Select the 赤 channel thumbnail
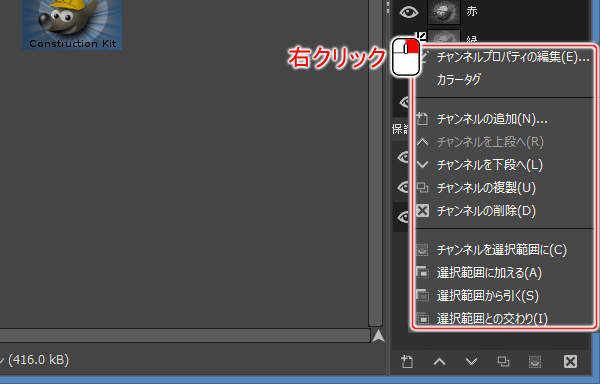Screen dimensions: 600x384 [443, 12]
